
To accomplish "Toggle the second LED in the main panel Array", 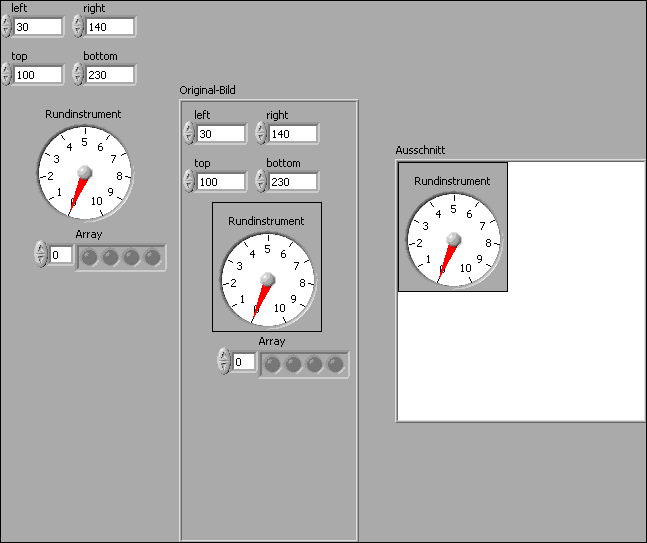I will click(x=110, y=257).
